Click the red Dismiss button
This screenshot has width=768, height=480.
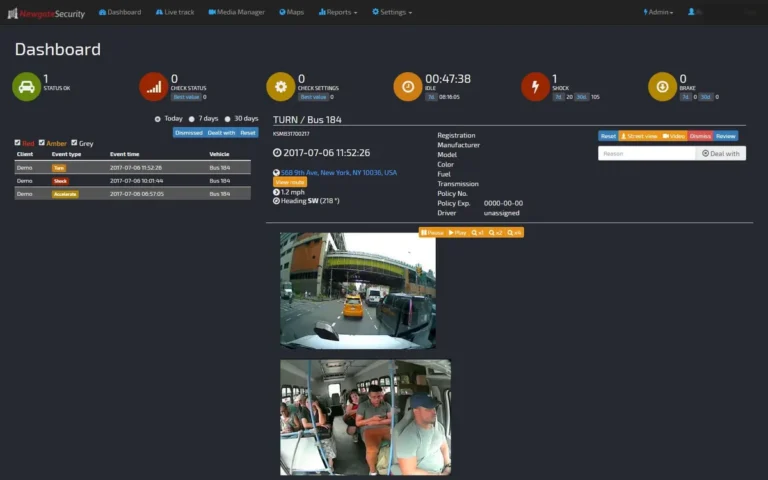tap(700, 136)
